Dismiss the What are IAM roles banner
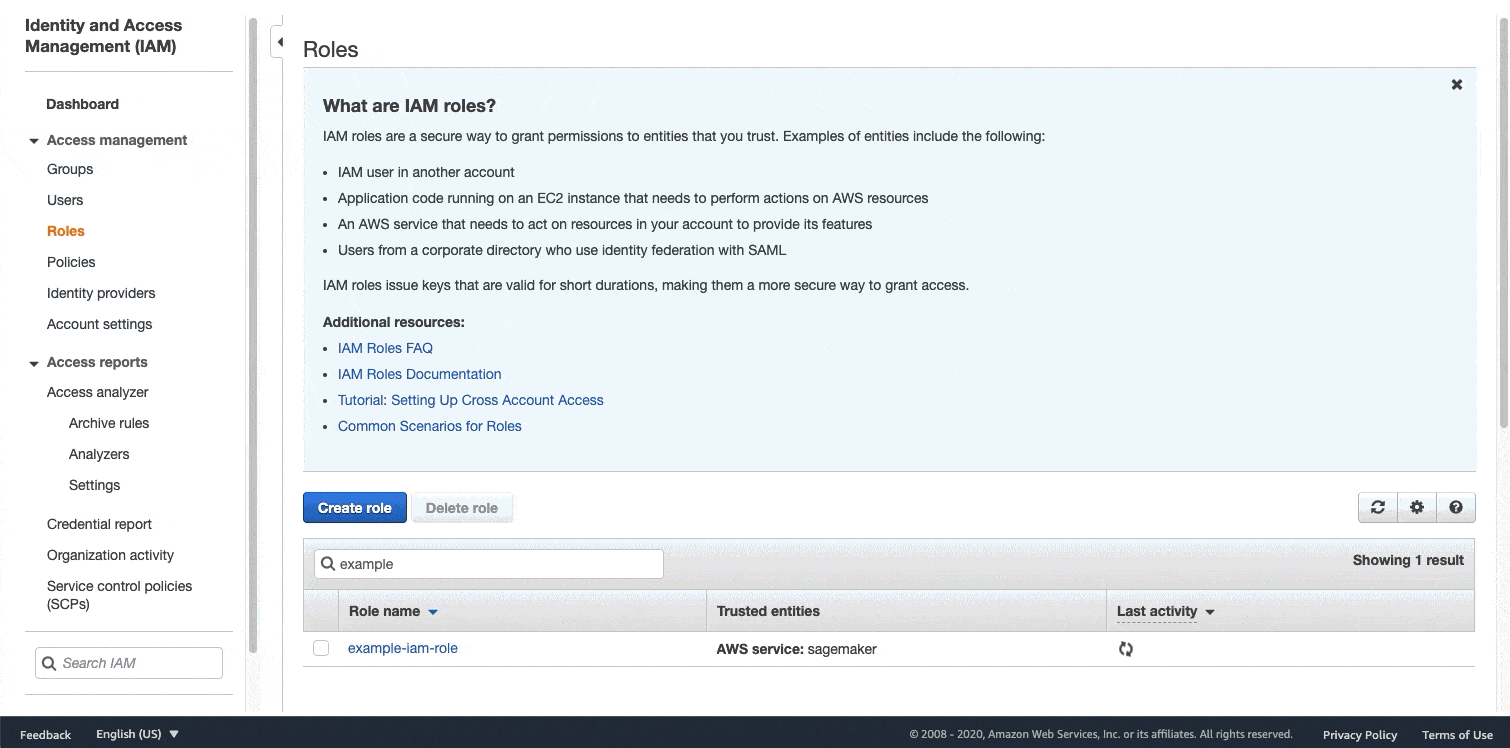 [x=1456, y=84]
